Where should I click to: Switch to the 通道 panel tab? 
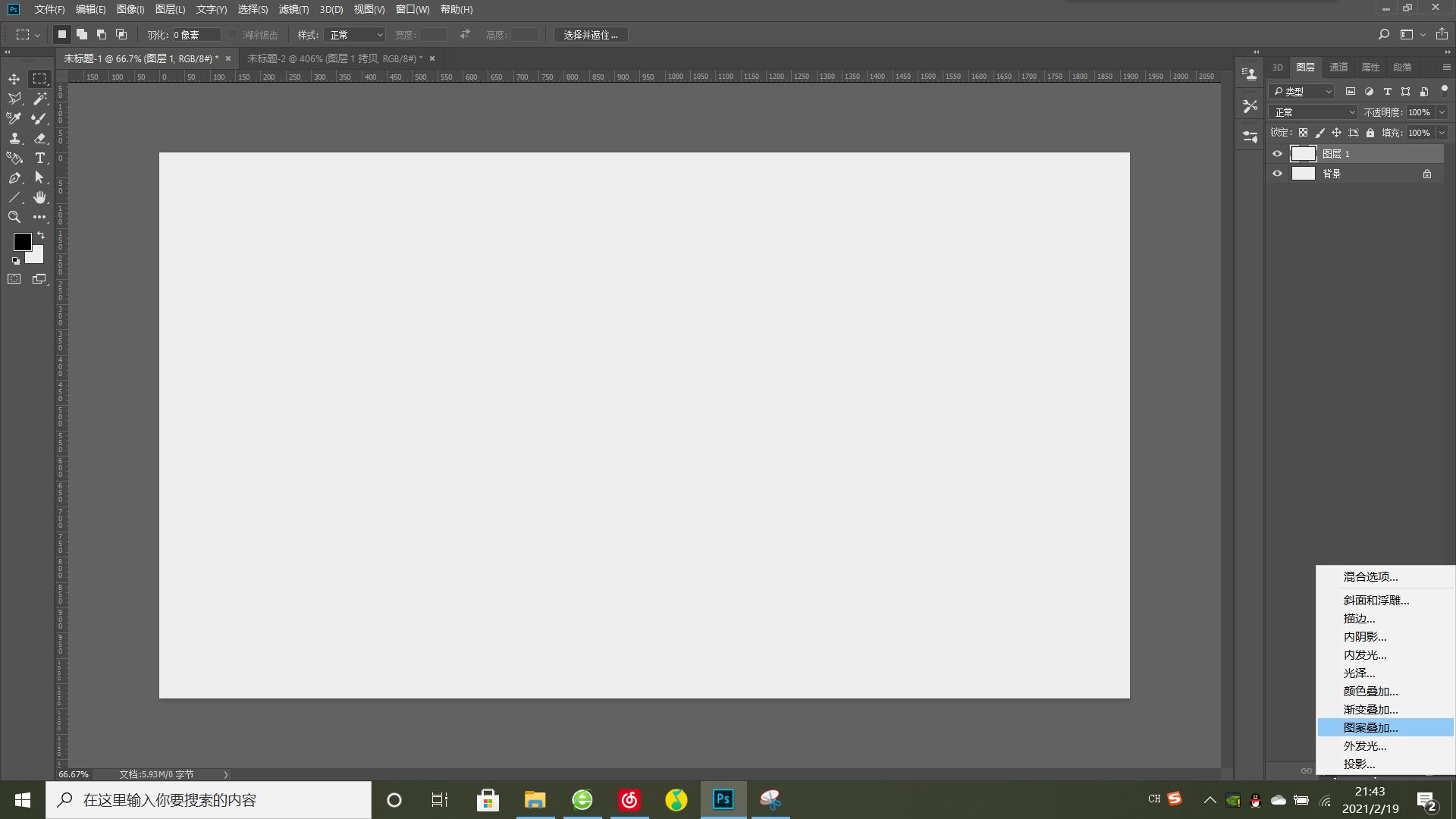1338,67
